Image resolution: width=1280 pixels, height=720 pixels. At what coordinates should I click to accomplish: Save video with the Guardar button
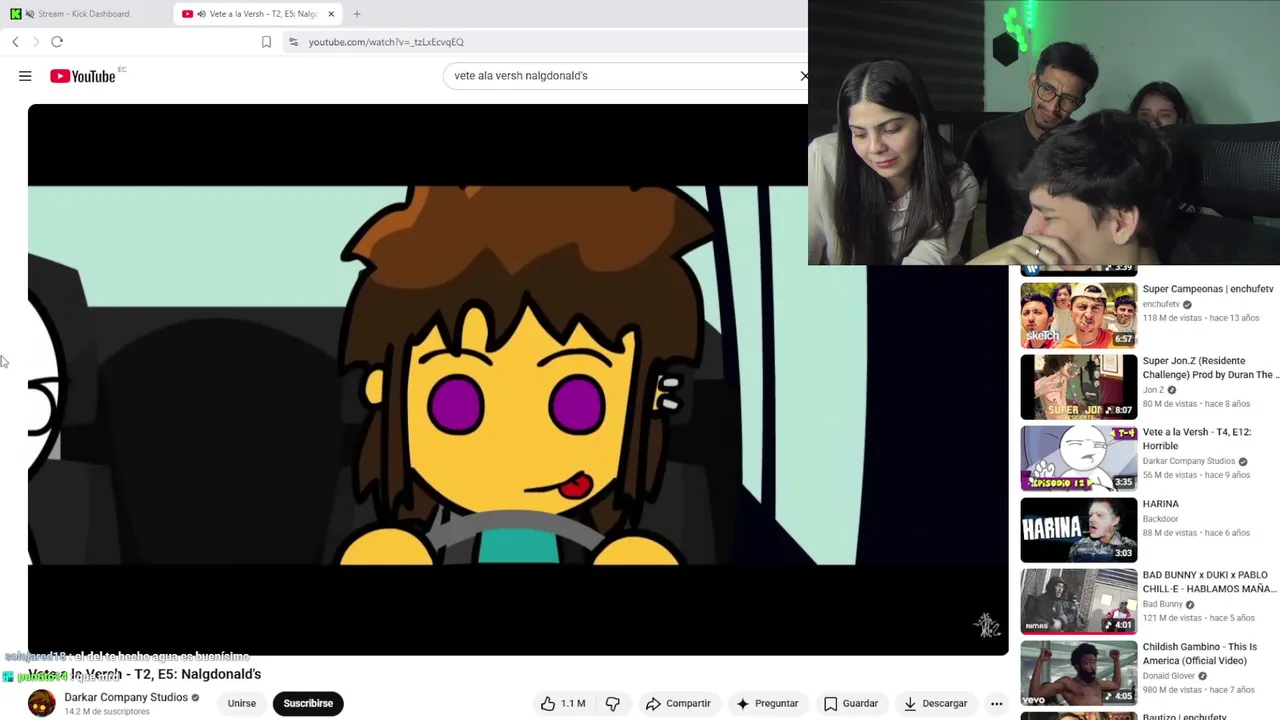pos(851,704)
